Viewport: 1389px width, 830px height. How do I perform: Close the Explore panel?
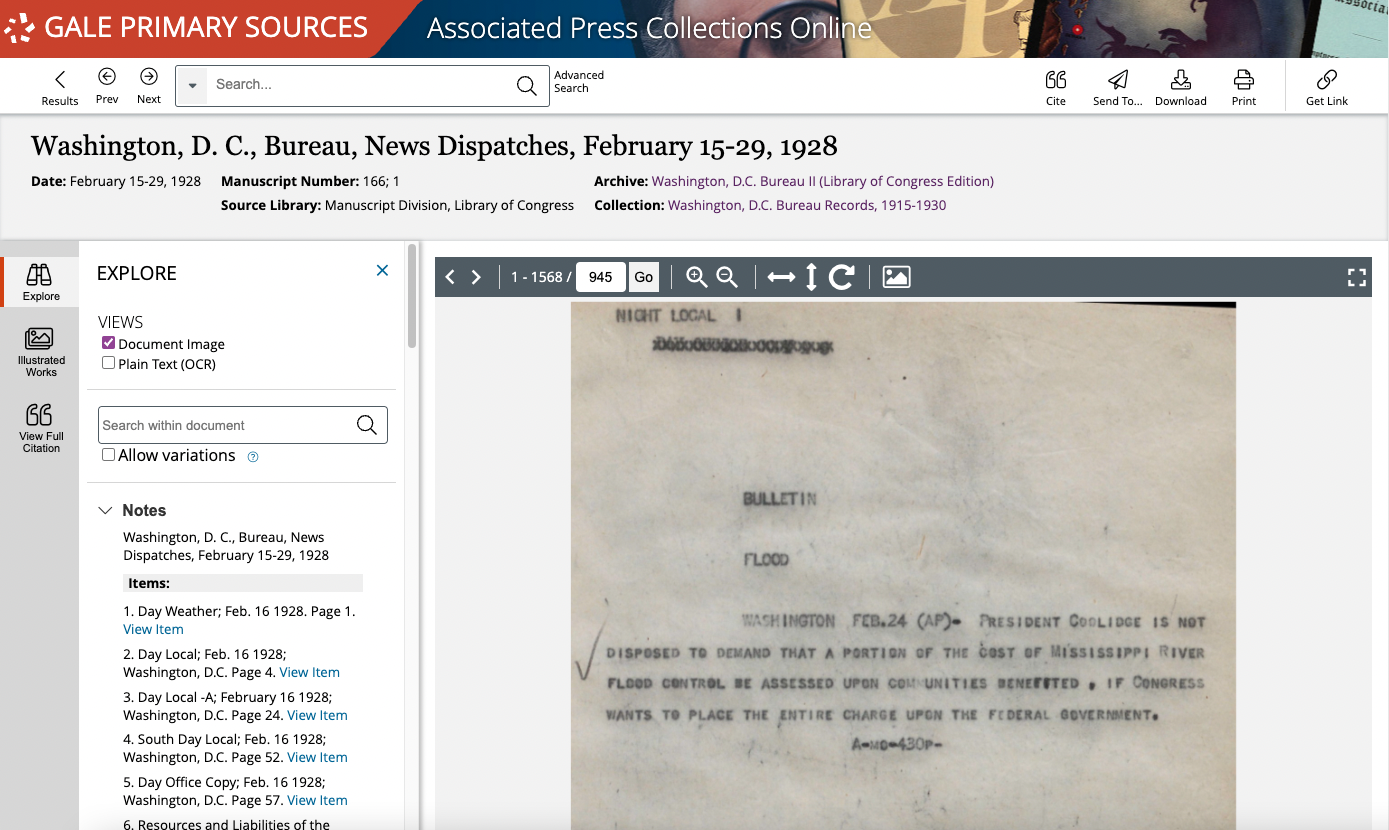coord(382,270)
